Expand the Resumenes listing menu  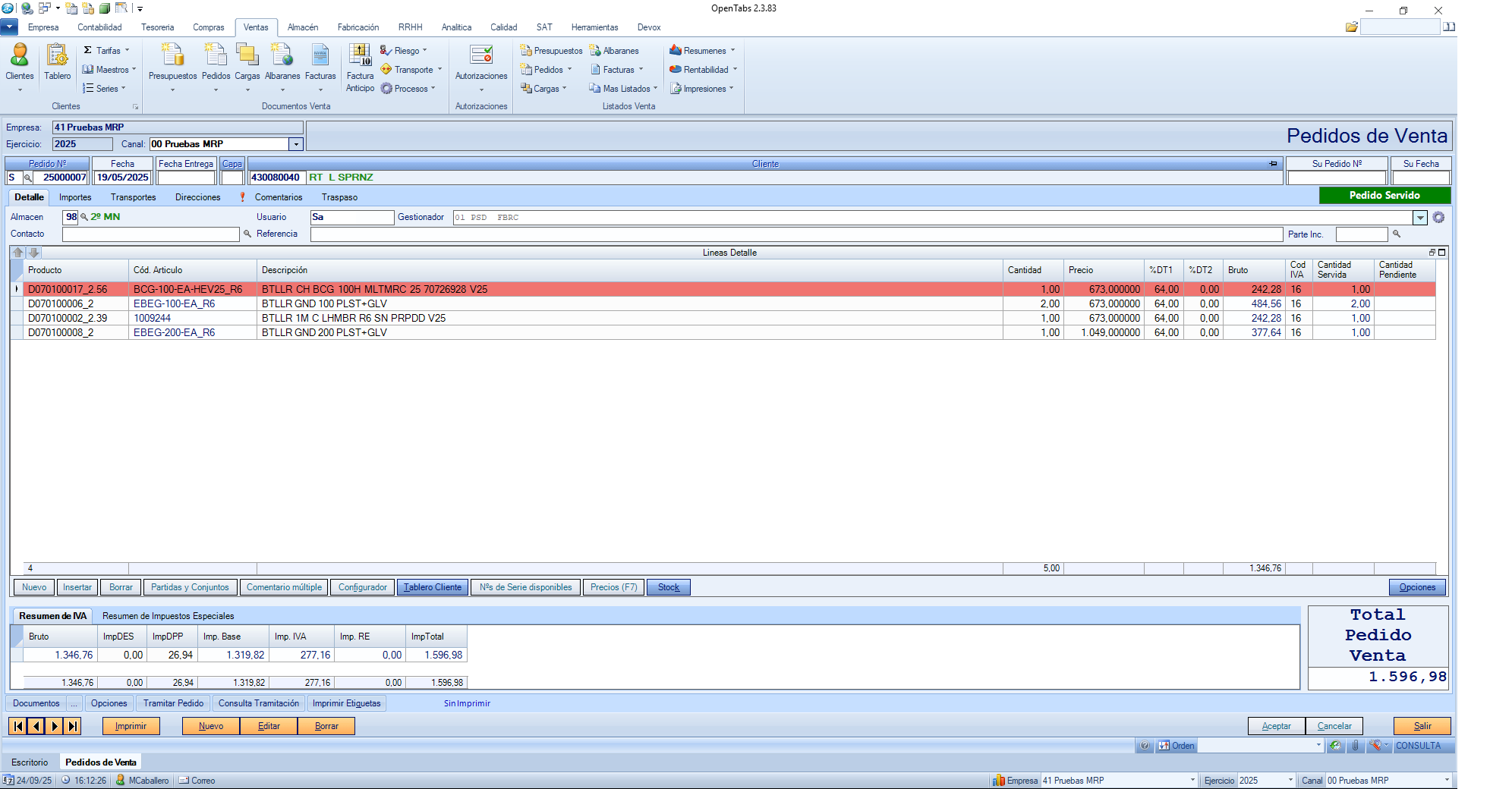click(704, 51)
